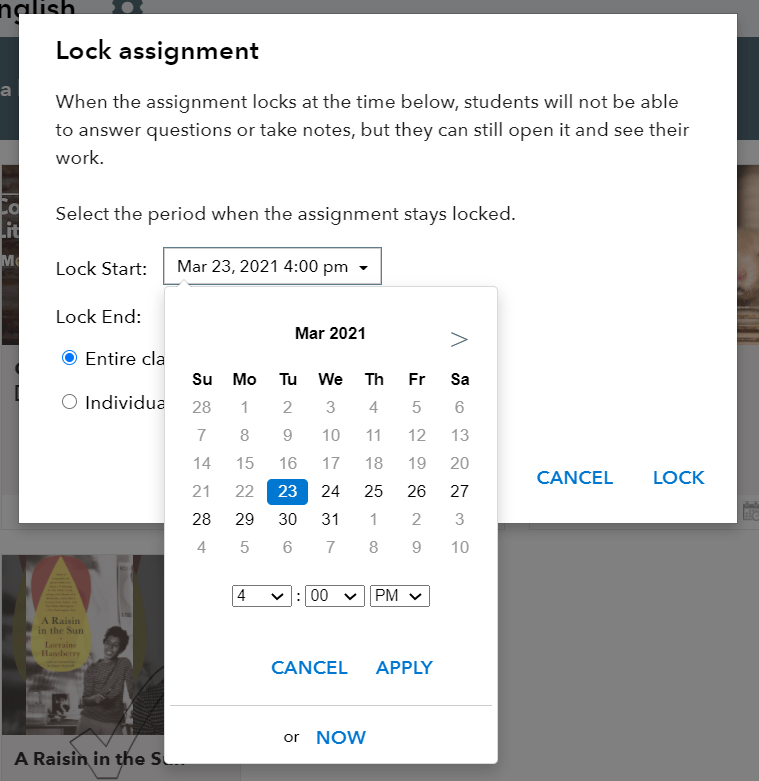Open the hour dropdown showing 4

(x=261, y=596)
